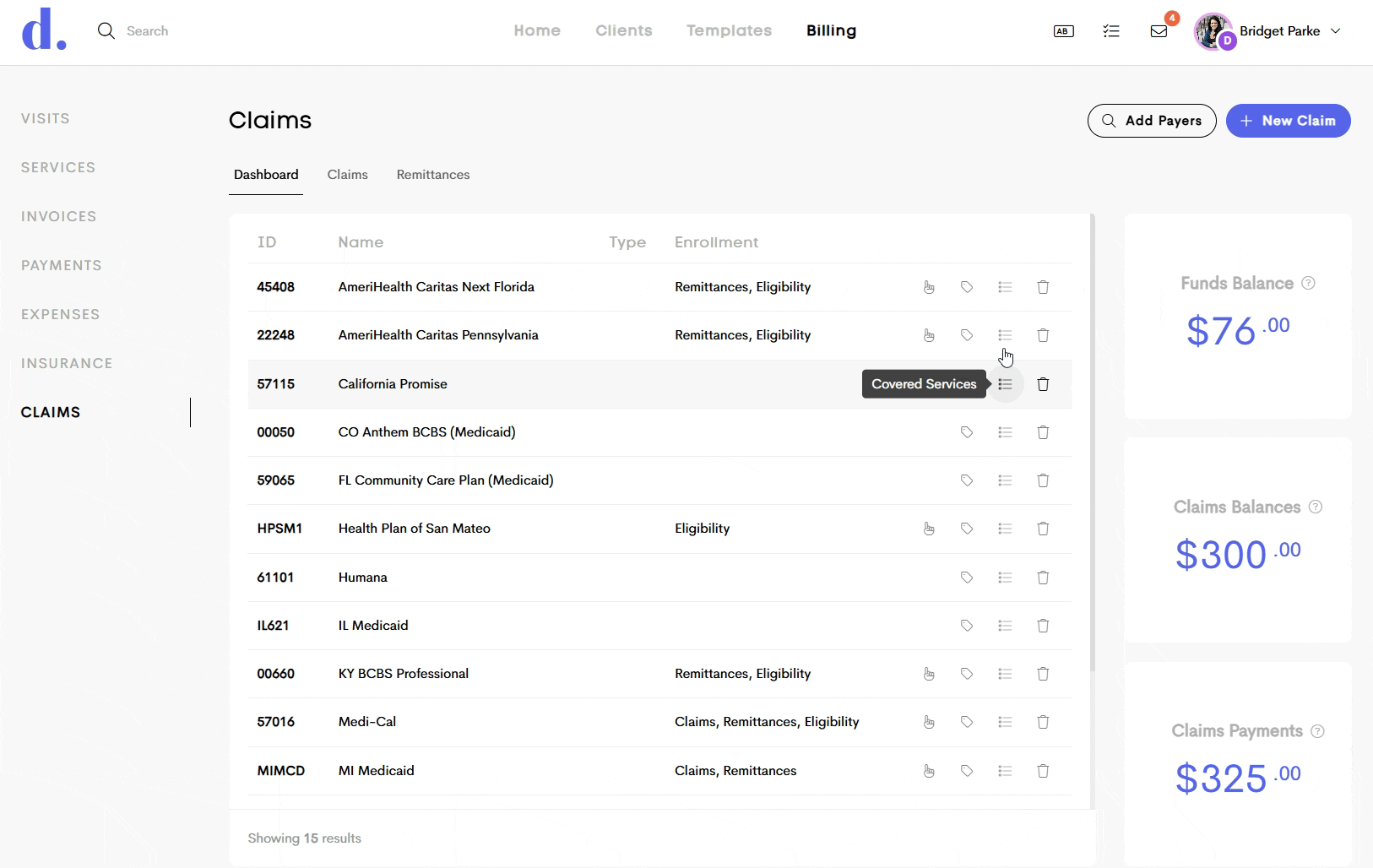Delete Health Plan of San Mateo payer
Image resolution: width=1373 pixels, height=868 pixels.
[x=1043, y=529]
